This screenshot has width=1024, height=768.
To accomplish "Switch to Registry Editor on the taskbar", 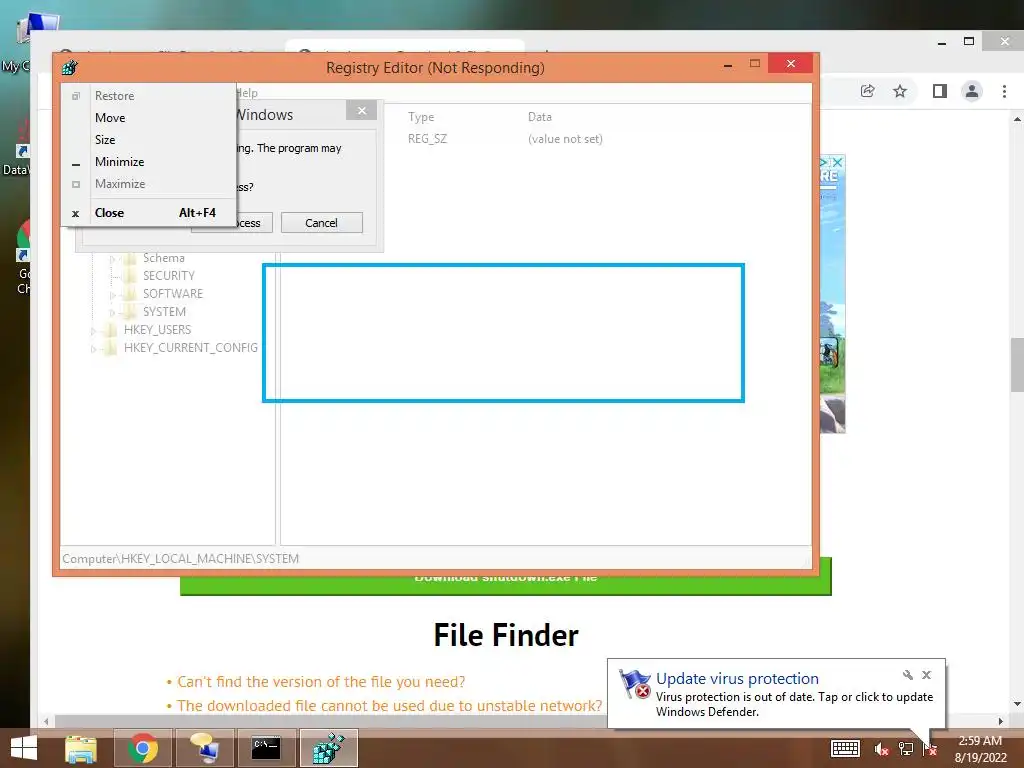I will 328,748.
